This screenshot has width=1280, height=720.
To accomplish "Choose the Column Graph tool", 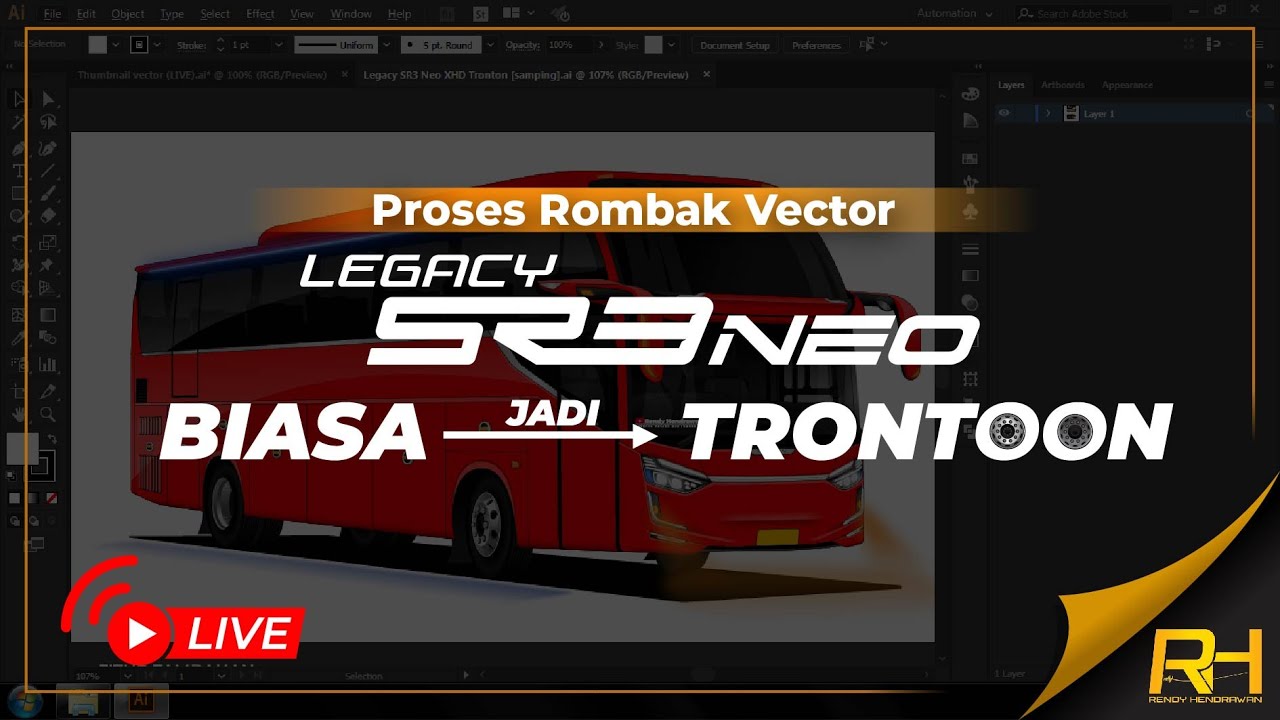I will (47, 364).
